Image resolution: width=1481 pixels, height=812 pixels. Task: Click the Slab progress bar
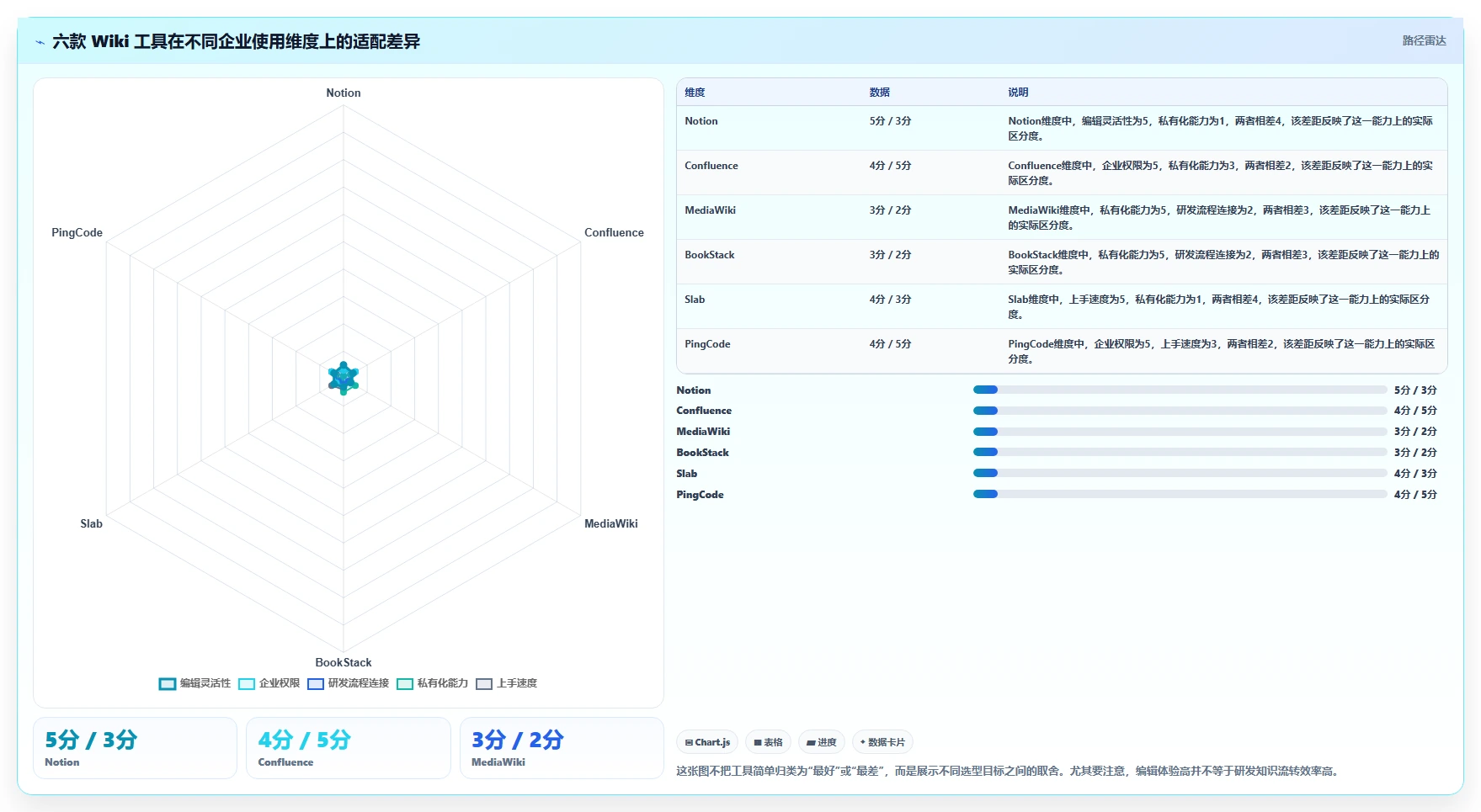pos(1180,474)
